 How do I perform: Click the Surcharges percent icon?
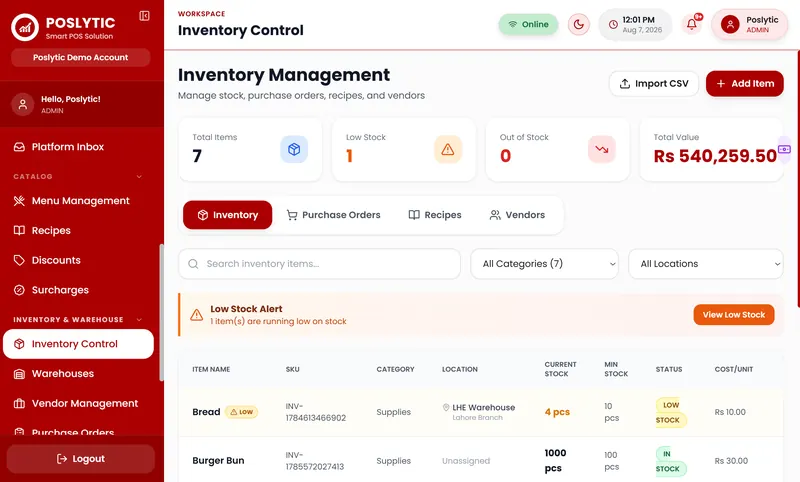(19, 290)
